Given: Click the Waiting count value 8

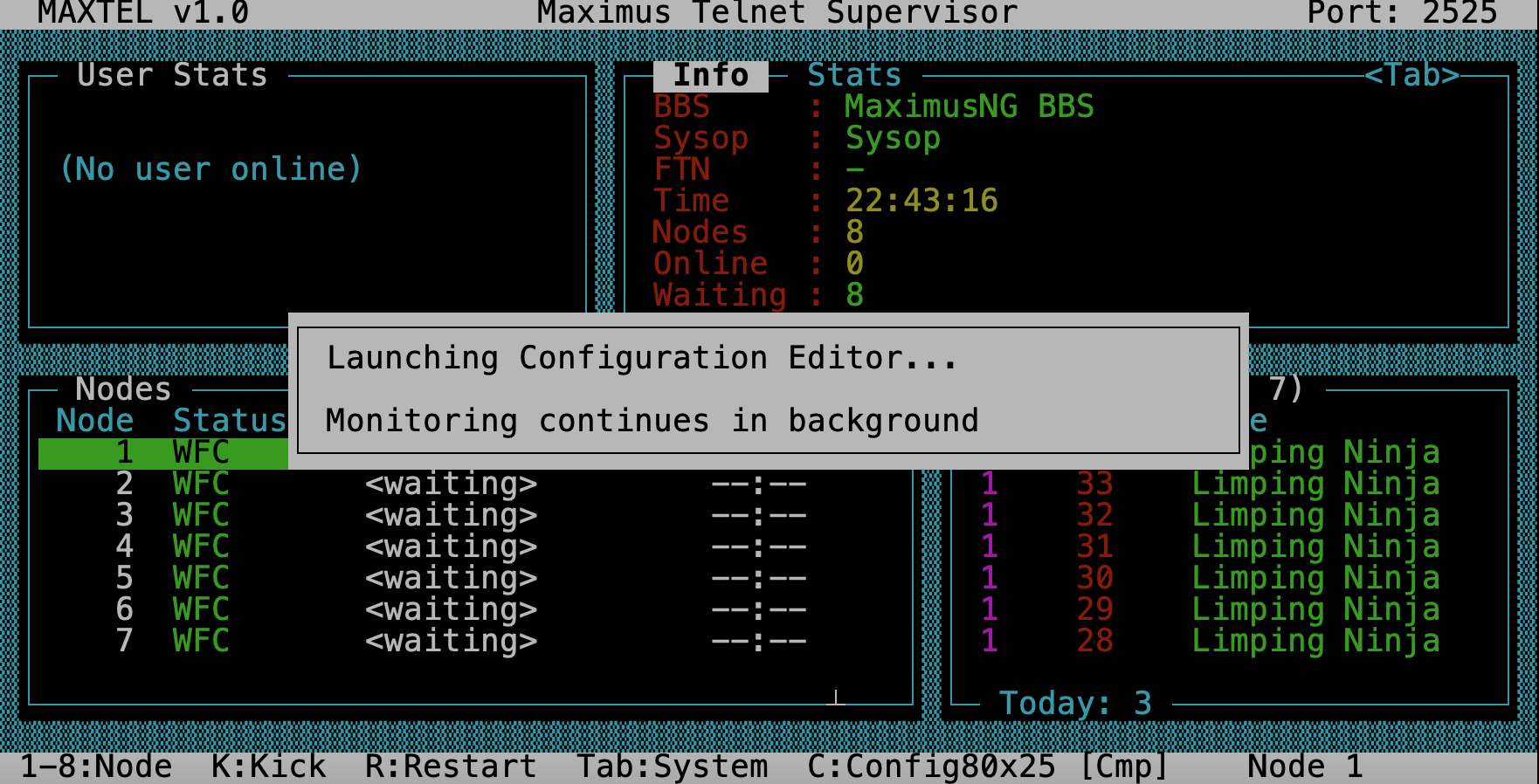Looking at the screenshot, I should pos(855,296).
